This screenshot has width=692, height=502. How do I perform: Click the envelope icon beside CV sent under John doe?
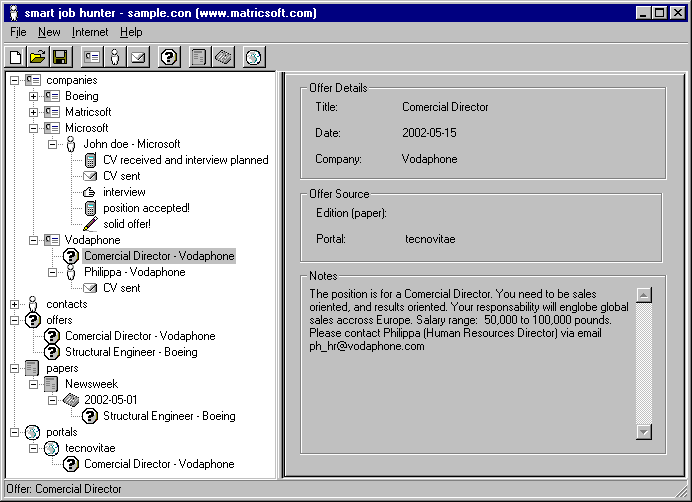(x=90, y=176)
